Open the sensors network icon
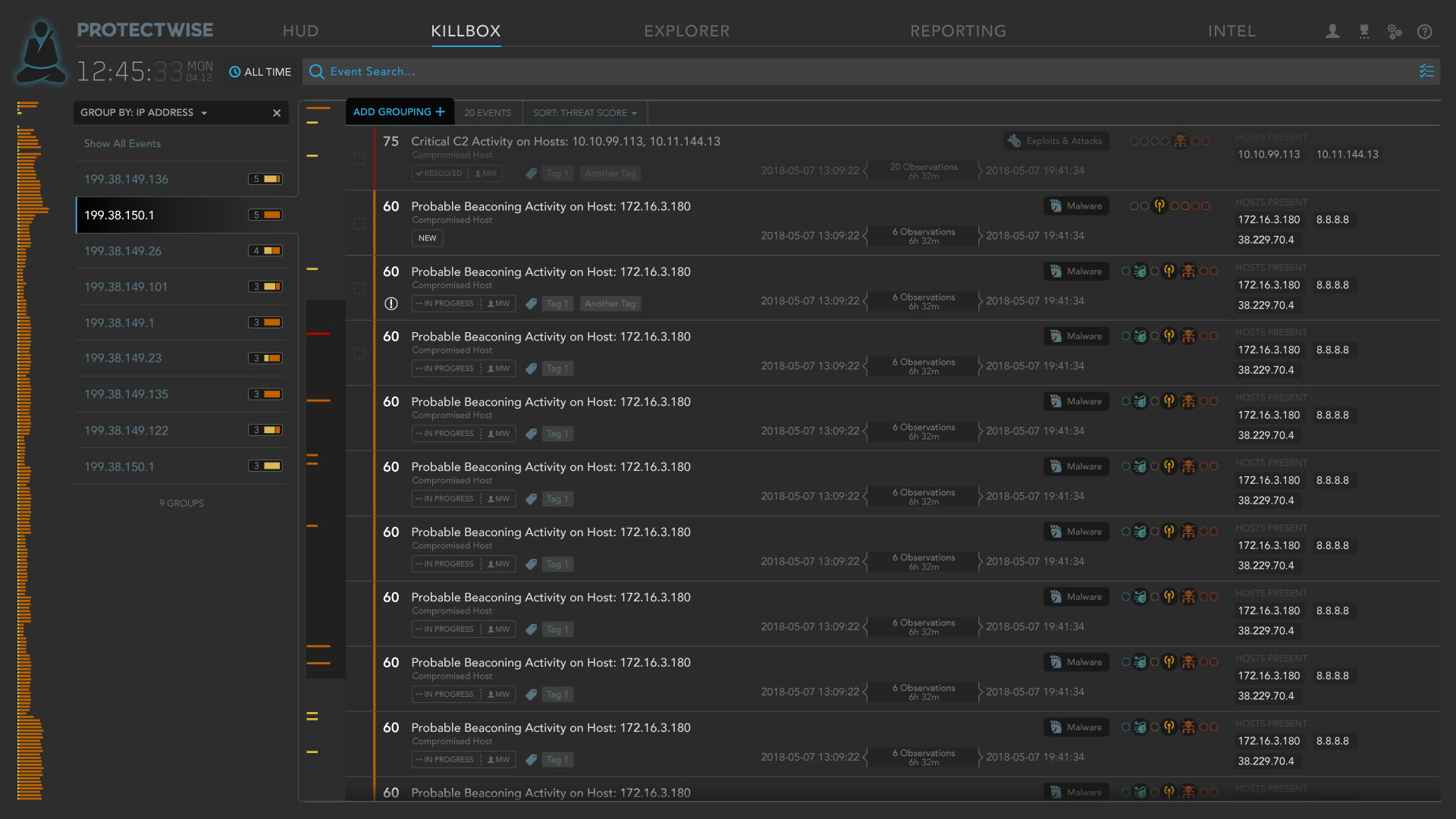This screenshot has width=1456, height=819. [x=1364, y=31]
